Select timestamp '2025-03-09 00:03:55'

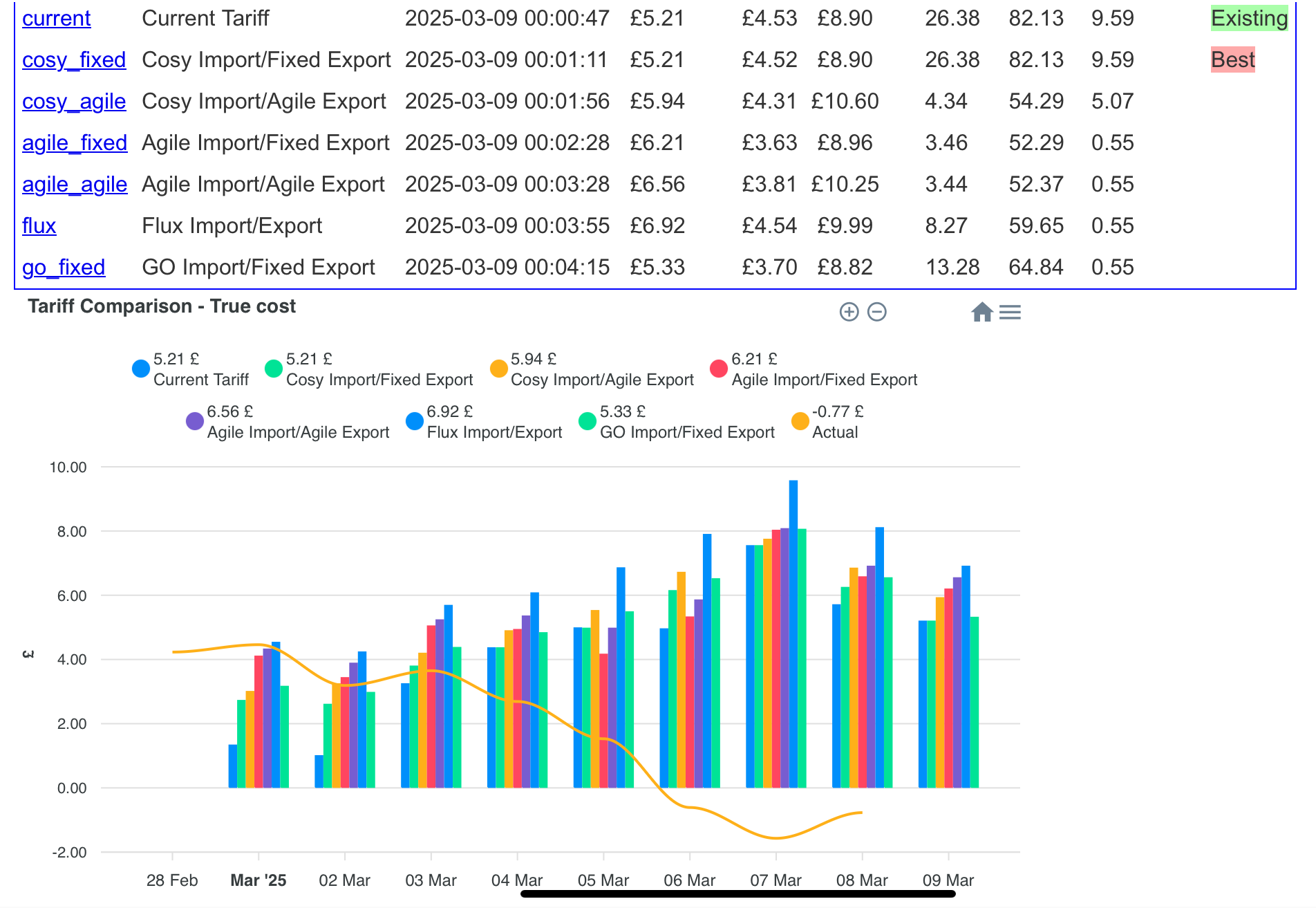pyautogui.click(x=507, y=226)
